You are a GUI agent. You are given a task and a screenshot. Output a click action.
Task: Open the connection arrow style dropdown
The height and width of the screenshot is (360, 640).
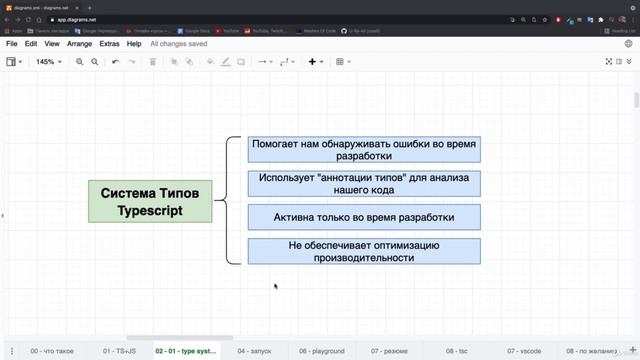[x=265, y=62]
